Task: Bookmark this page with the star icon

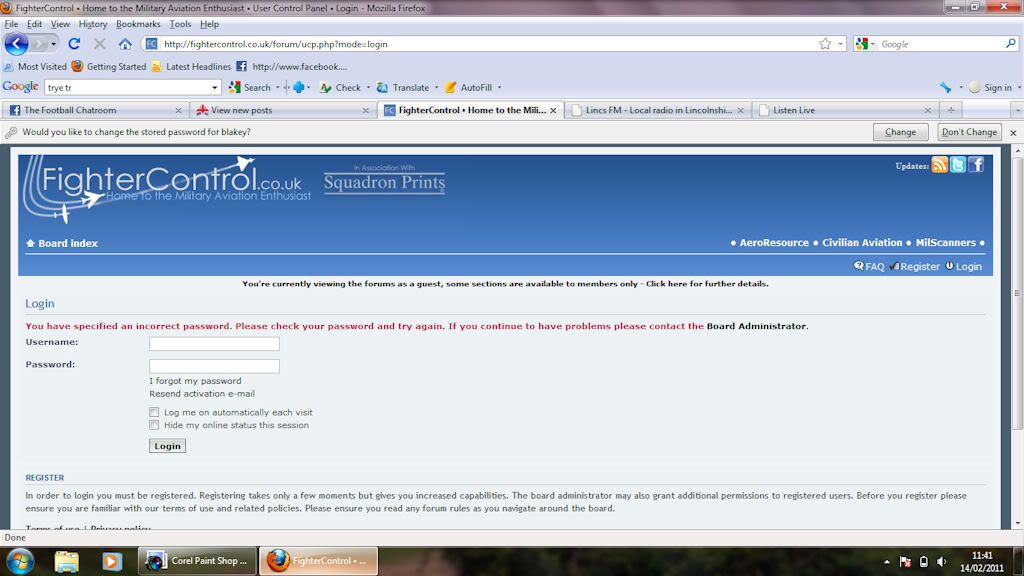Action: click(x=824, y=44)
